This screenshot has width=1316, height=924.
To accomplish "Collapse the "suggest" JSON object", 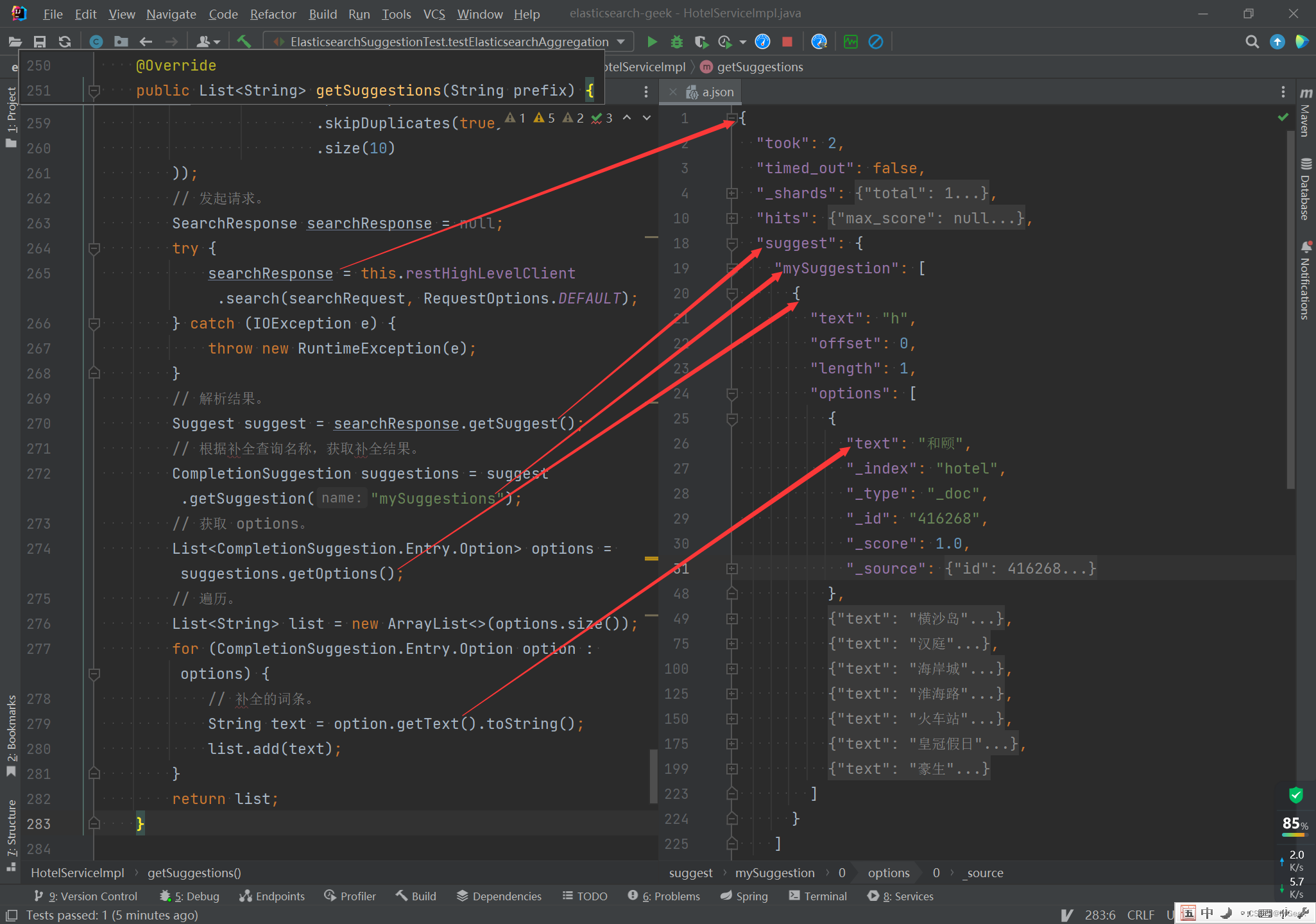I will [x=731, y=243].
